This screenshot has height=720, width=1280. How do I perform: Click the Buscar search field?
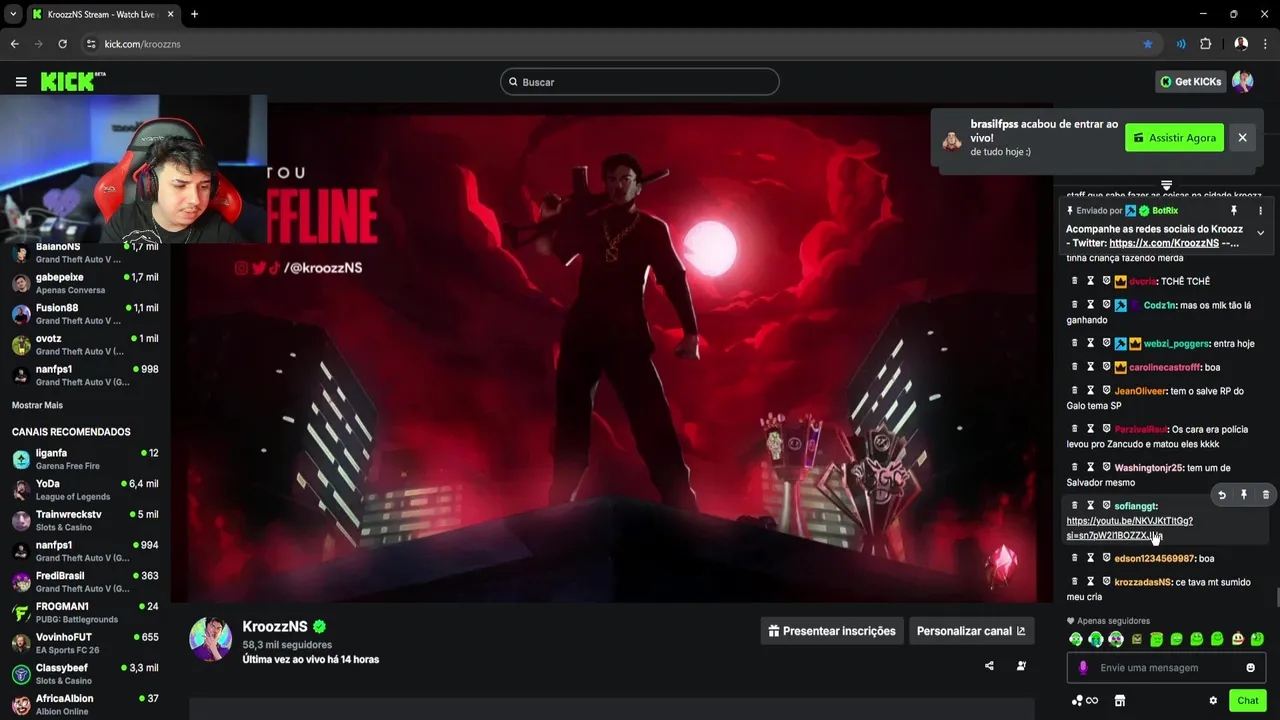pos(640,82)
